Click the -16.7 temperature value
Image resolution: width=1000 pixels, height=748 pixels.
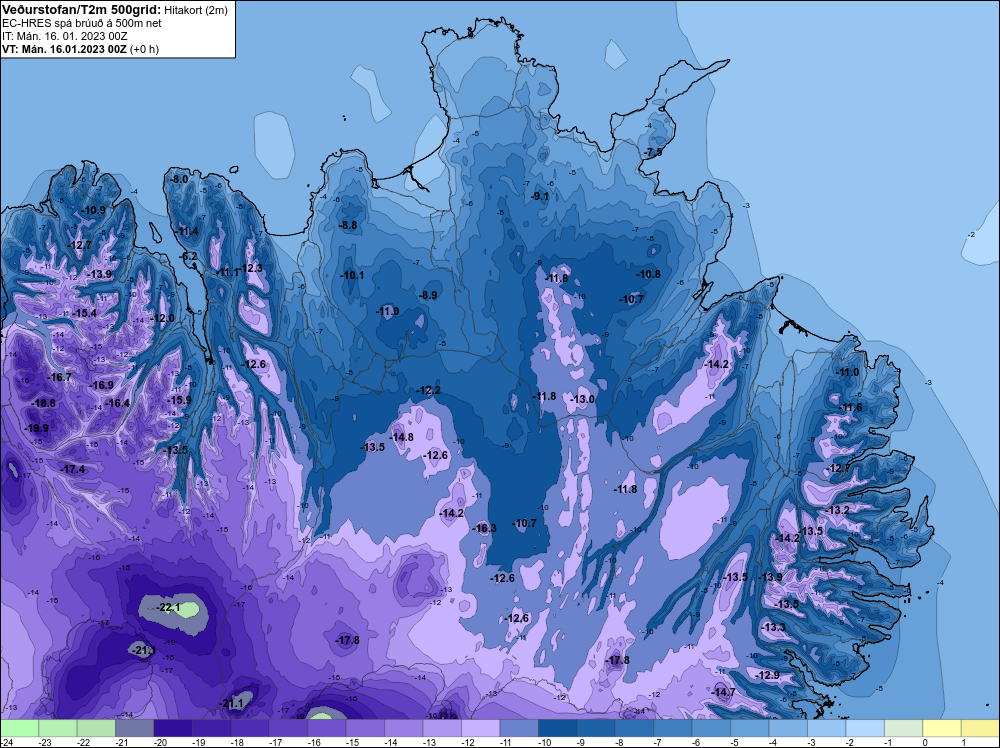coord(60,377)
